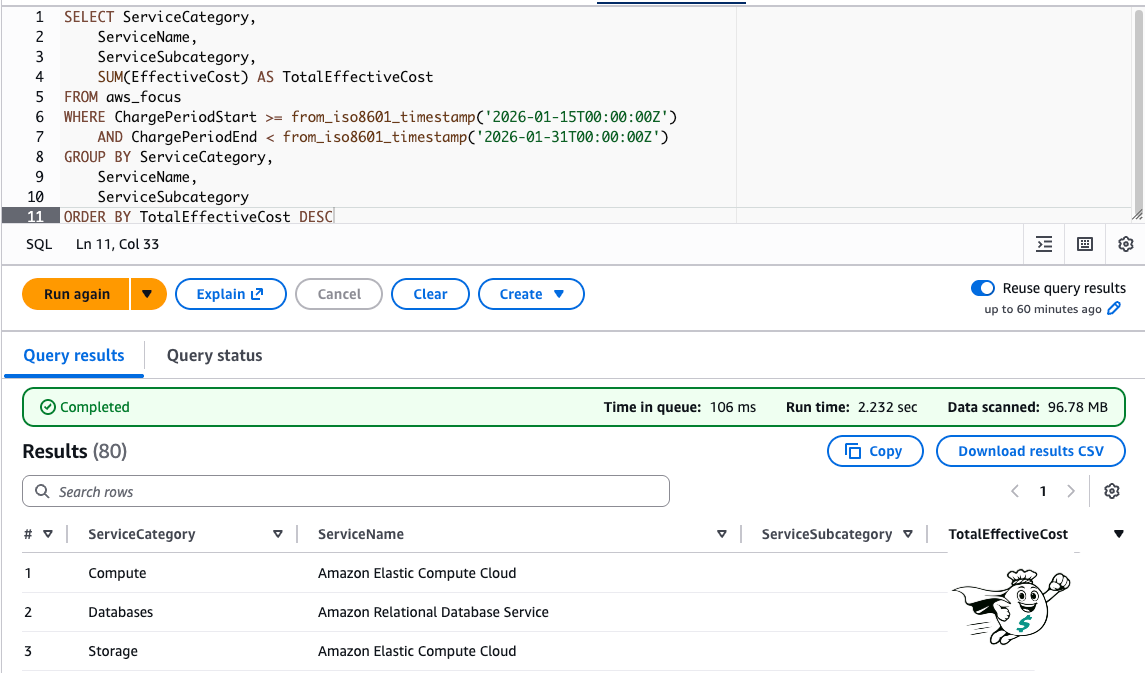Click SUM(EffectiveCost) on editor line 4
Image resolution: width=1145 pixels, height=673 pixels.
pyautogui.click(x=173, y=77)
